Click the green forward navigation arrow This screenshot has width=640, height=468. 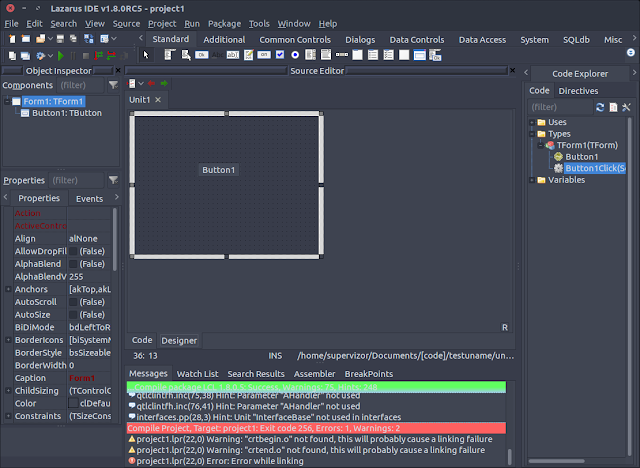(164, 84)
